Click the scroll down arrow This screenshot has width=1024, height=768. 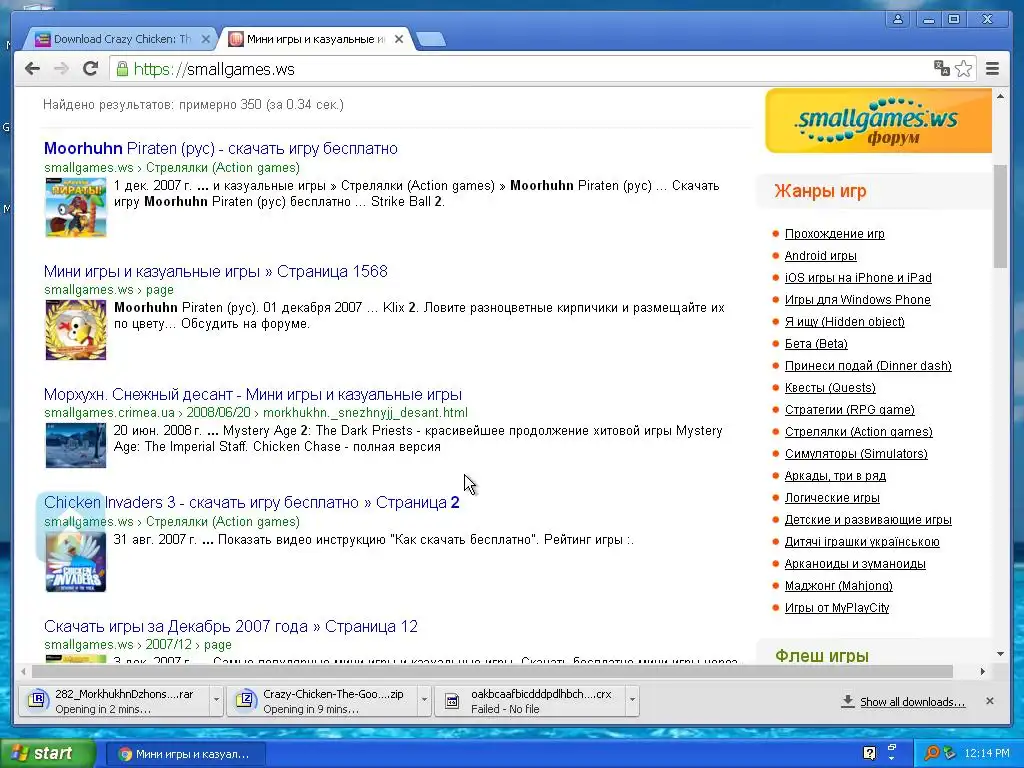click(x=1000, y=654)
